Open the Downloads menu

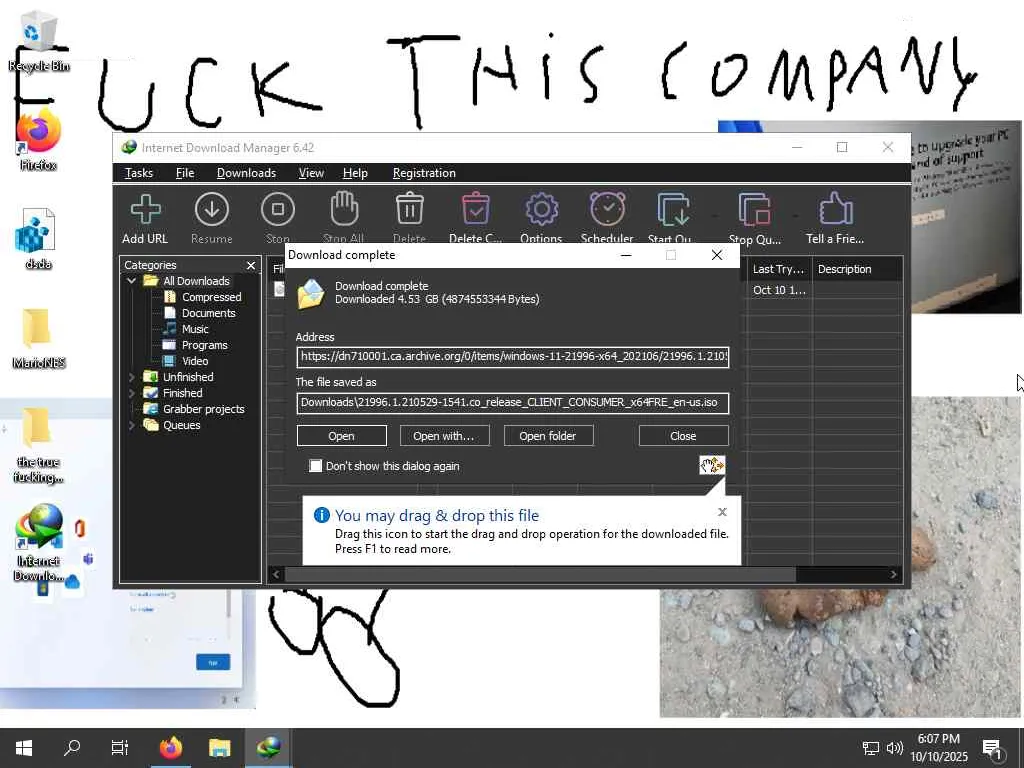click(246, 173)
